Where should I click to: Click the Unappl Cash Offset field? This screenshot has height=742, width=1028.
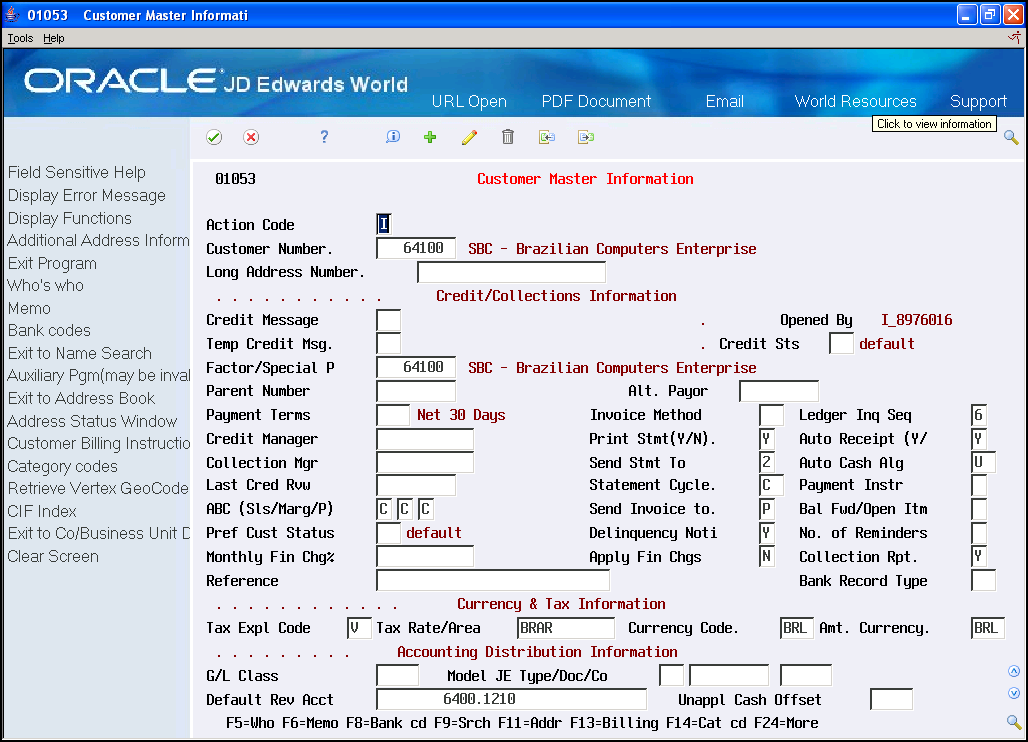coord(891,699)
